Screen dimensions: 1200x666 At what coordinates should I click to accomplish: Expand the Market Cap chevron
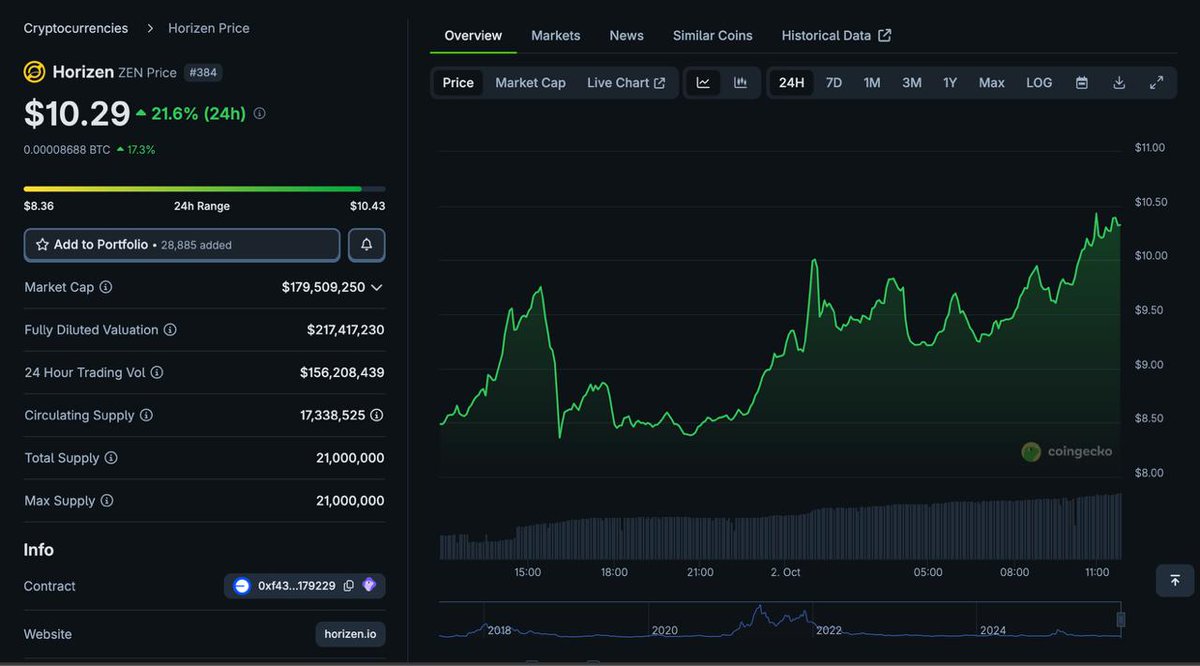coord(377,288)
